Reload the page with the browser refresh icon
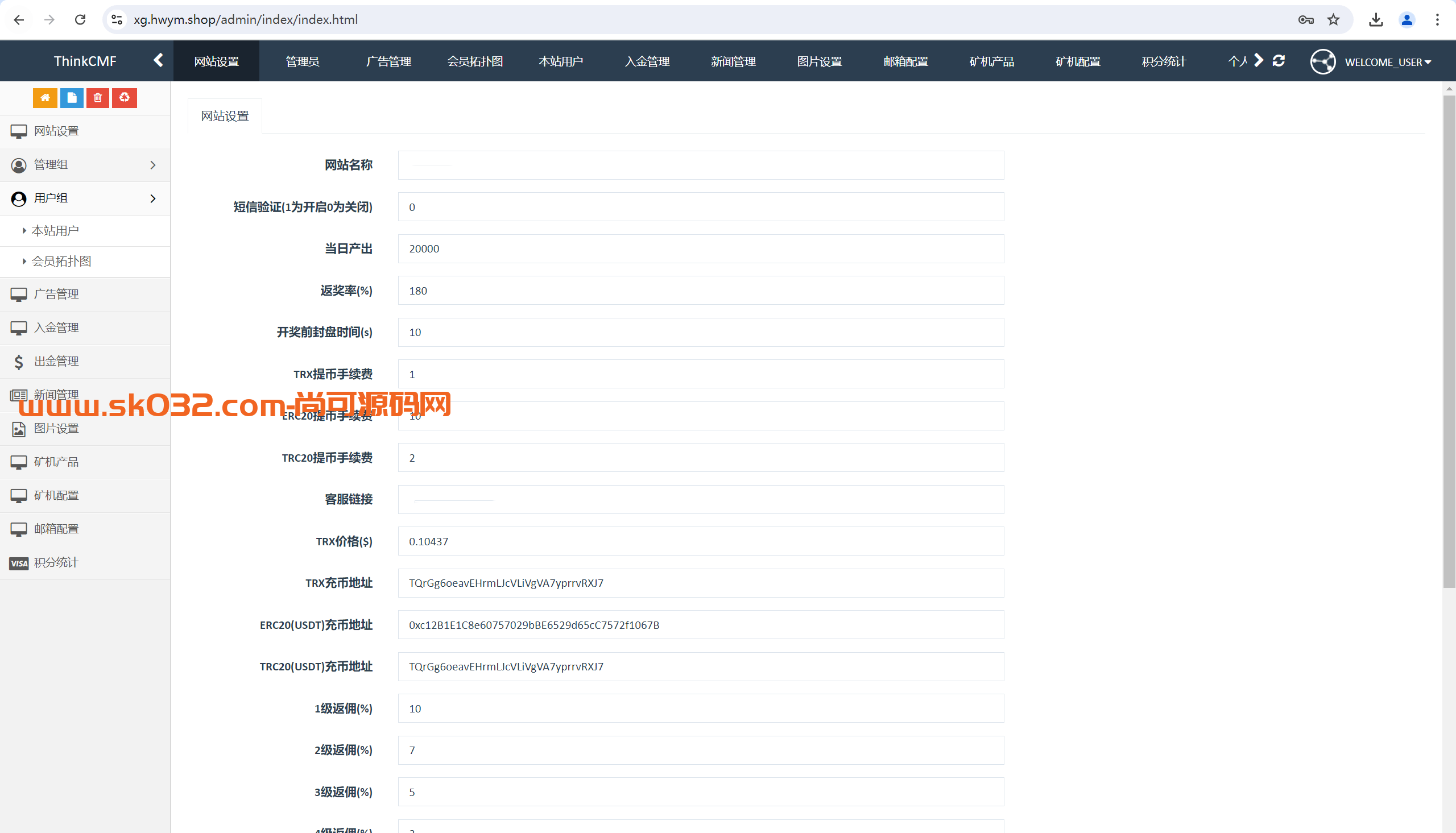The image size is (1456, 833). pos(80,20)
